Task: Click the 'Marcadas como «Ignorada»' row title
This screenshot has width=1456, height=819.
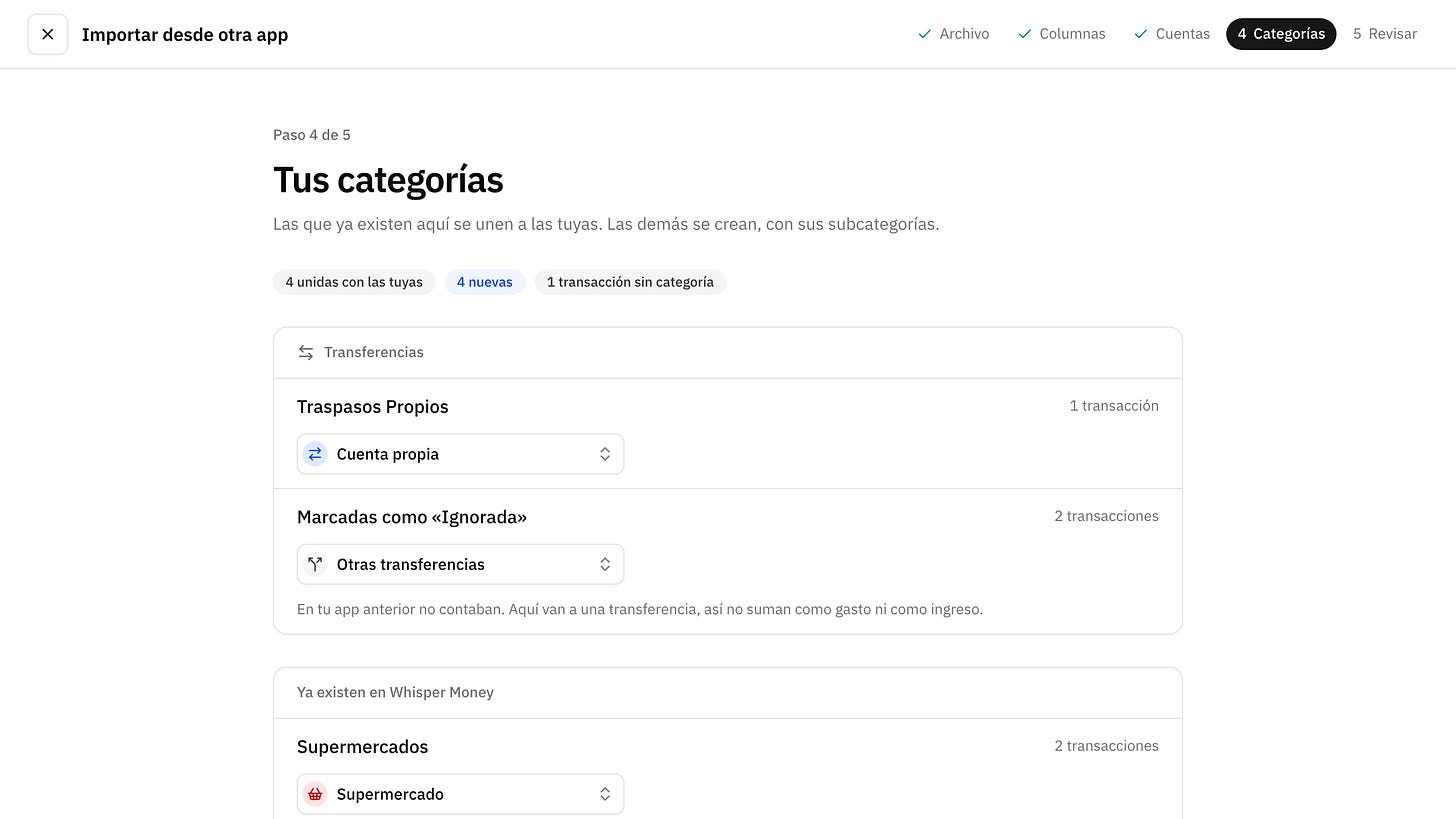Action: tap(412, 517)
